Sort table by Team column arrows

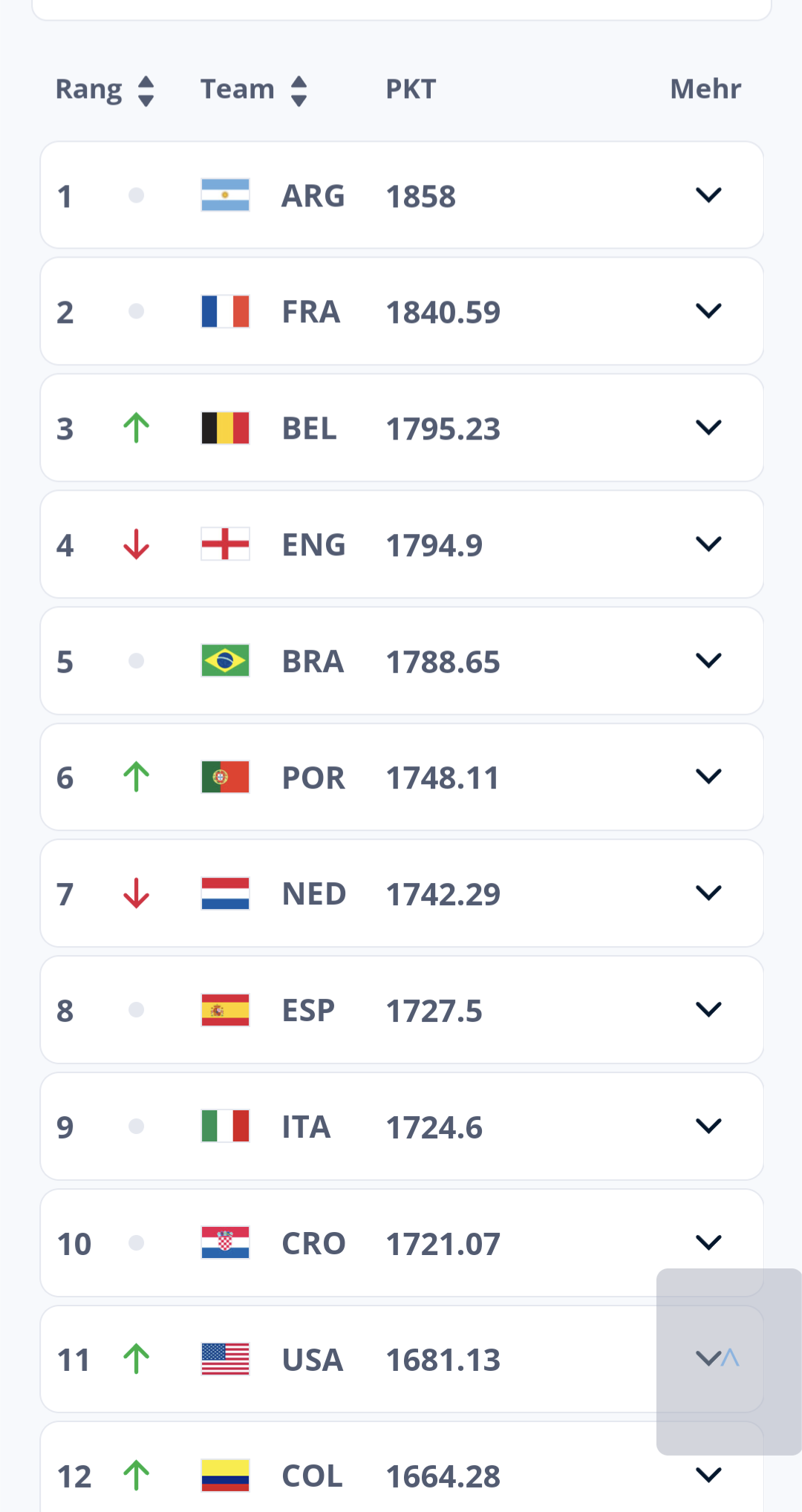(x=299, y=91)
